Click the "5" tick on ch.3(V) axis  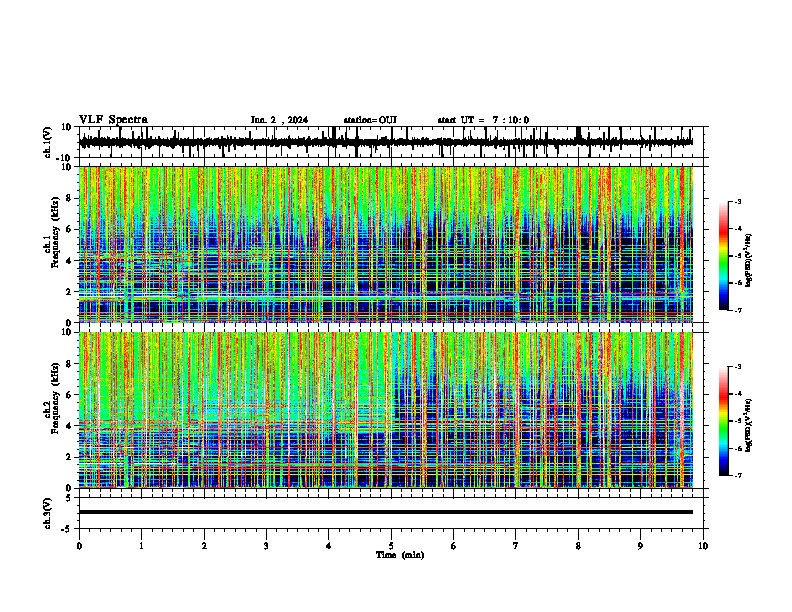click(x=70, y=498)
